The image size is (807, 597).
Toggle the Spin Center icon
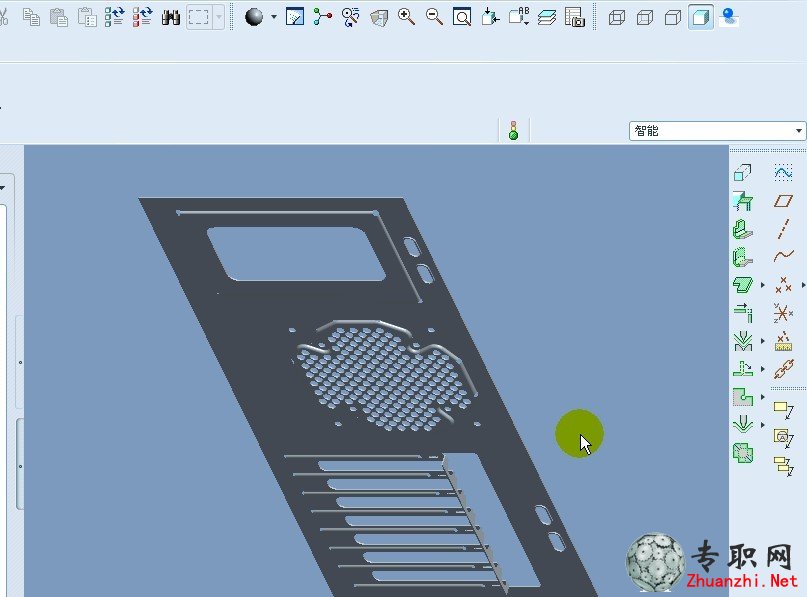click(323, 17)
